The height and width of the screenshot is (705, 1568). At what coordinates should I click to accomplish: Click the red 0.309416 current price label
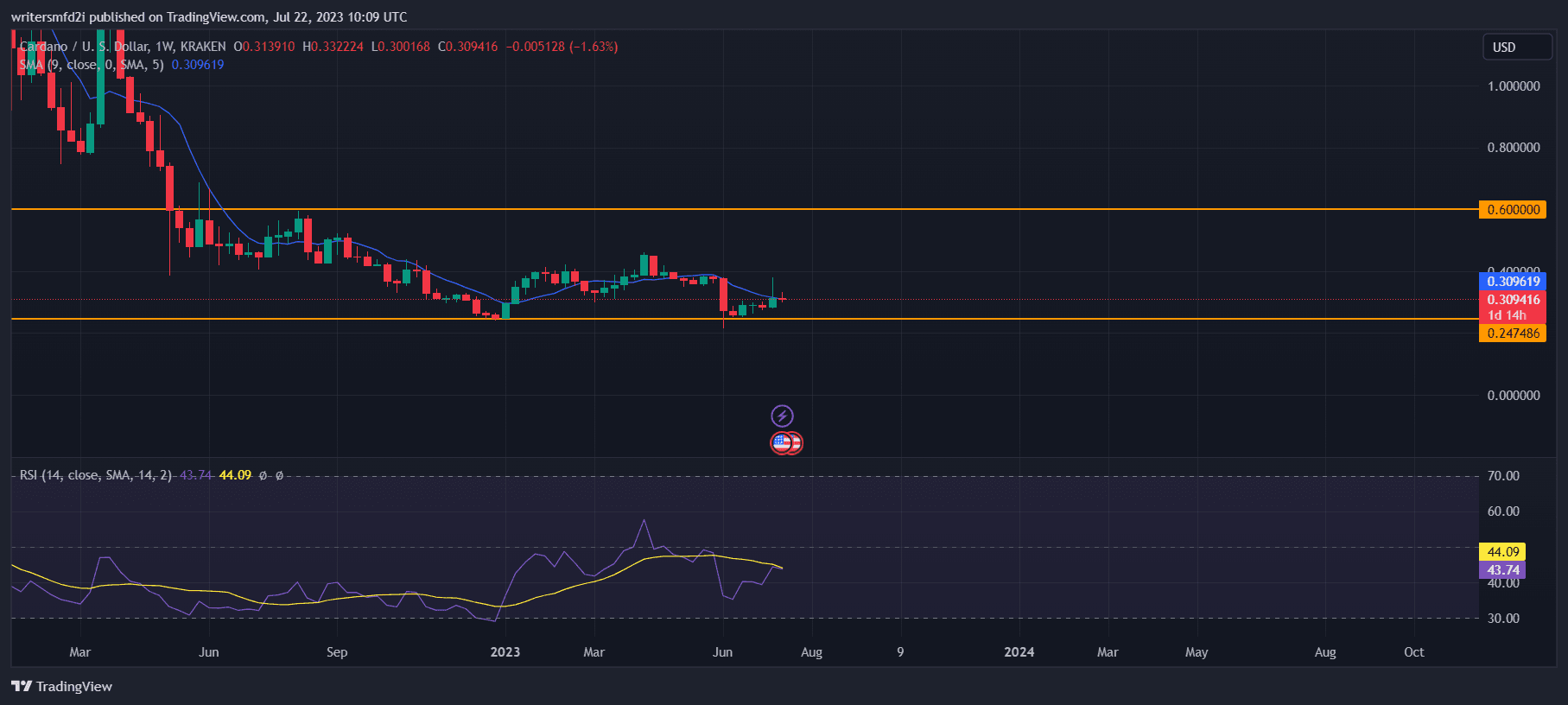[x=1512, y=300]
